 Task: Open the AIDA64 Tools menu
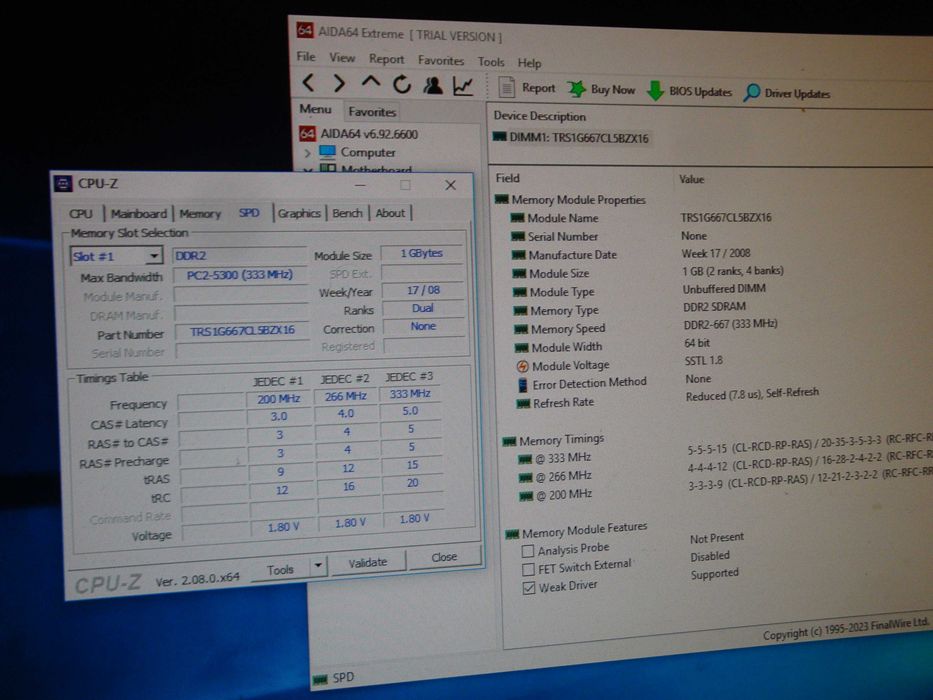pyautogui.click(x=491, y=61)
